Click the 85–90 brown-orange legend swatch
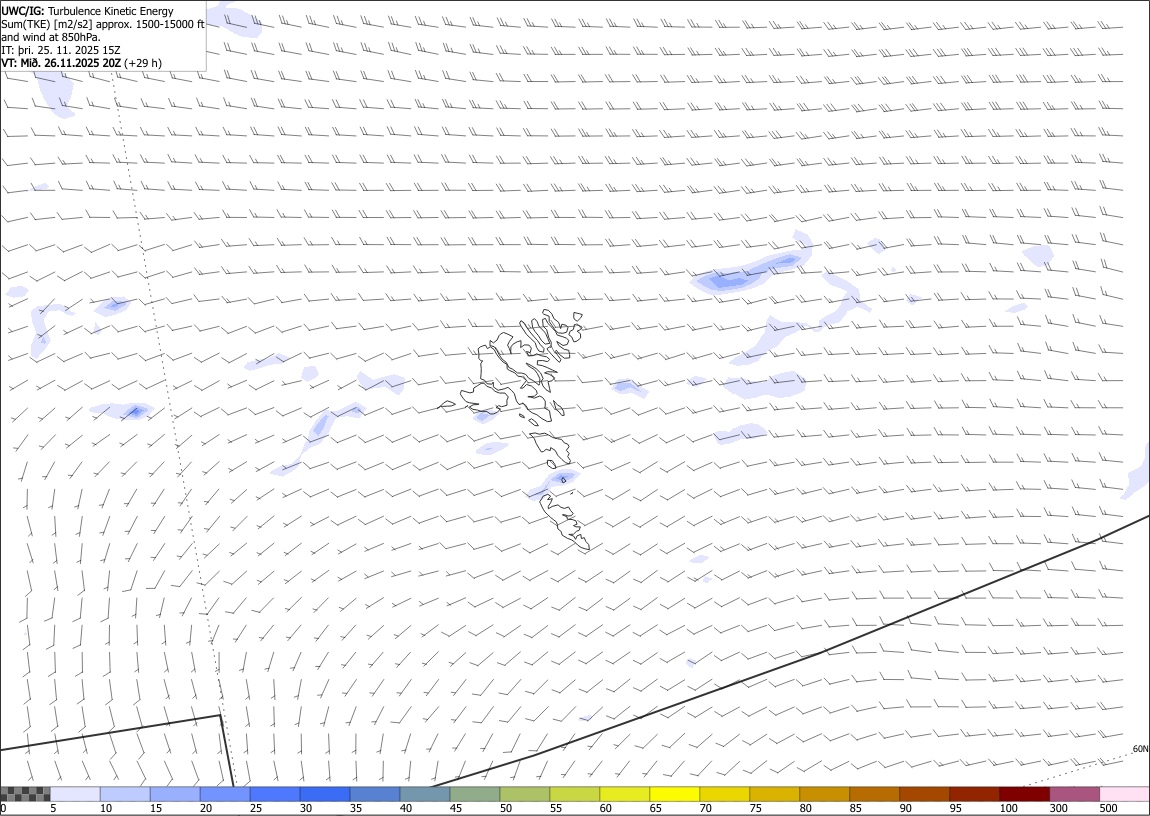 pos(874,794)
